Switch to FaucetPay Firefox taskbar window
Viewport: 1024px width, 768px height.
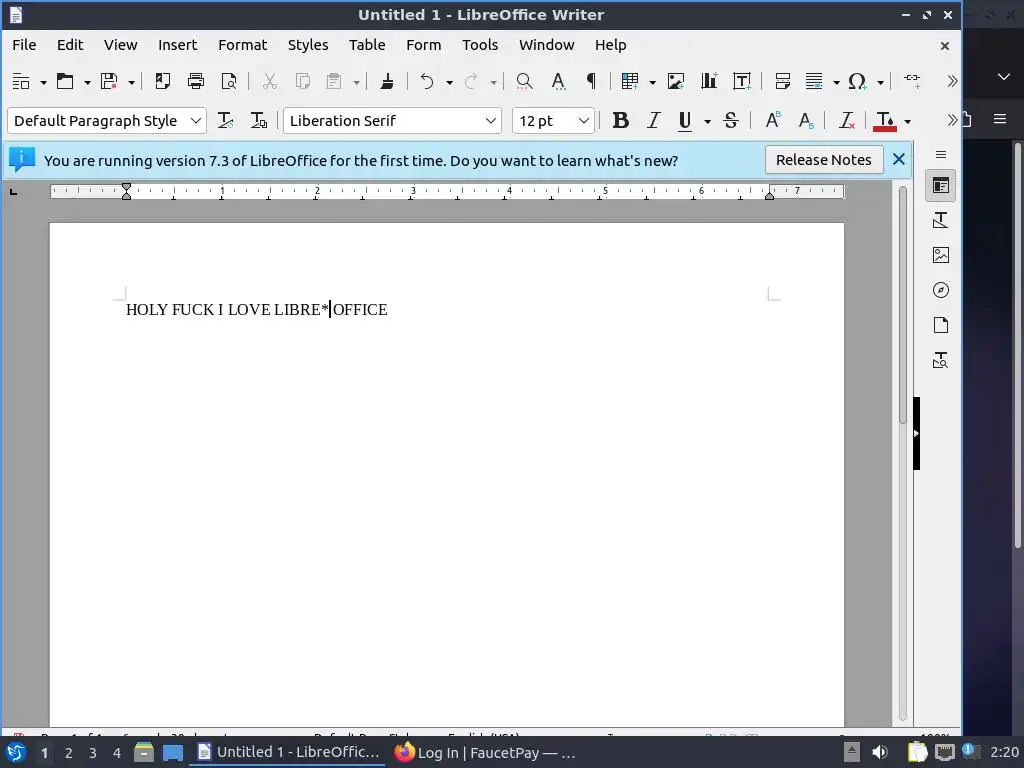pyautogui.click(x=485, y=753)
